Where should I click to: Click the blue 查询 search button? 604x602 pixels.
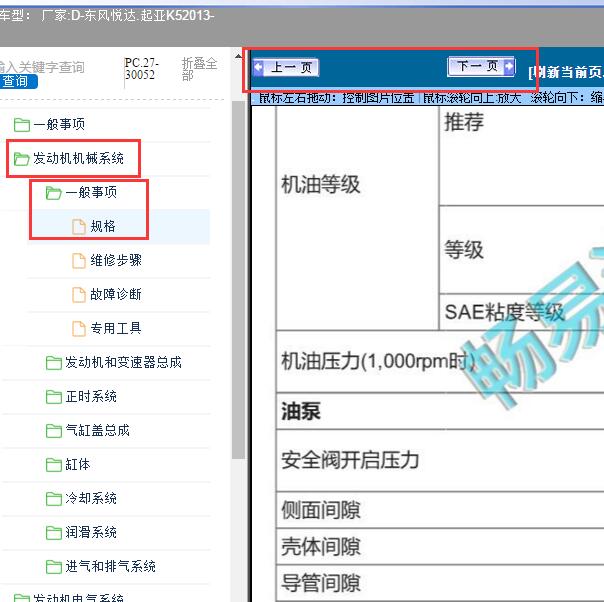point(18,81)
